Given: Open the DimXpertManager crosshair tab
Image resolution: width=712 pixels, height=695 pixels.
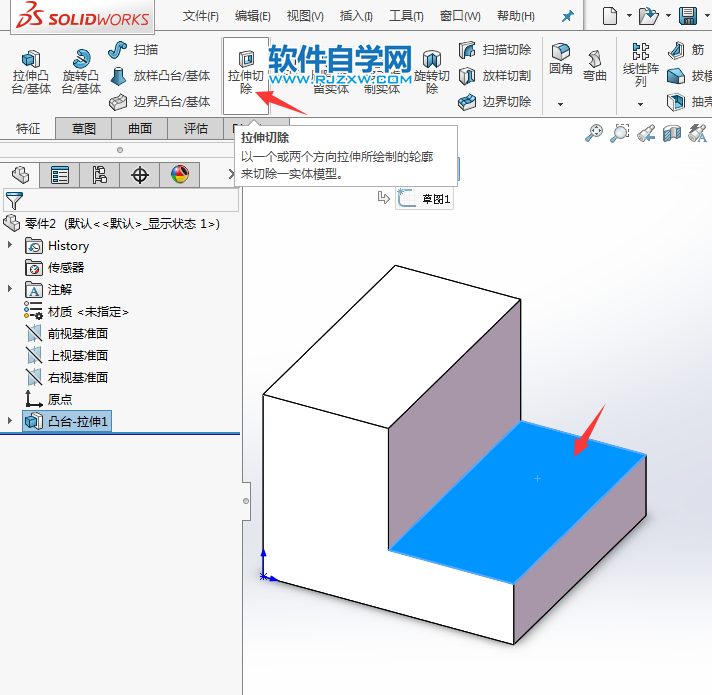Looking at the screenshot, I should click(139, 175).
